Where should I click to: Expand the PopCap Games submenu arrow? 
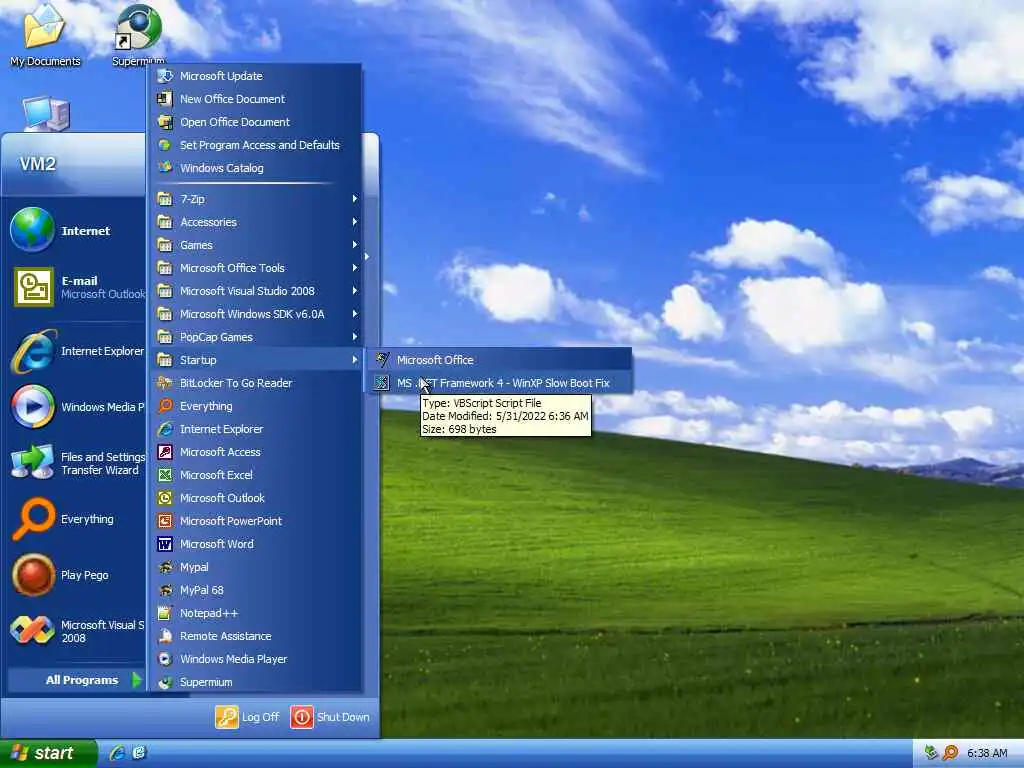[355, 337]
